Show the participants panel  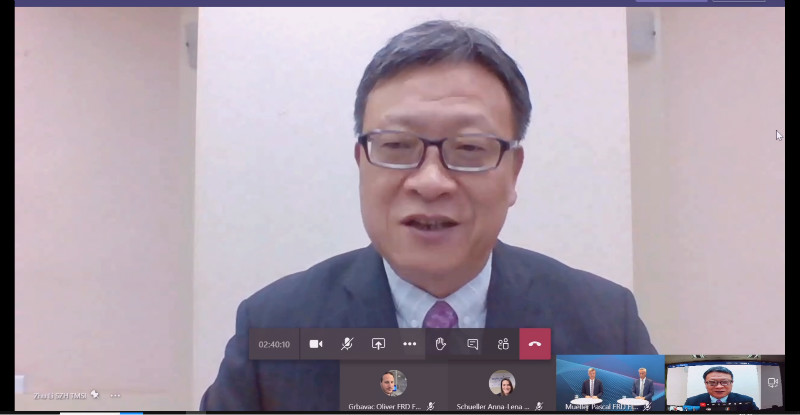click(504, 344)
